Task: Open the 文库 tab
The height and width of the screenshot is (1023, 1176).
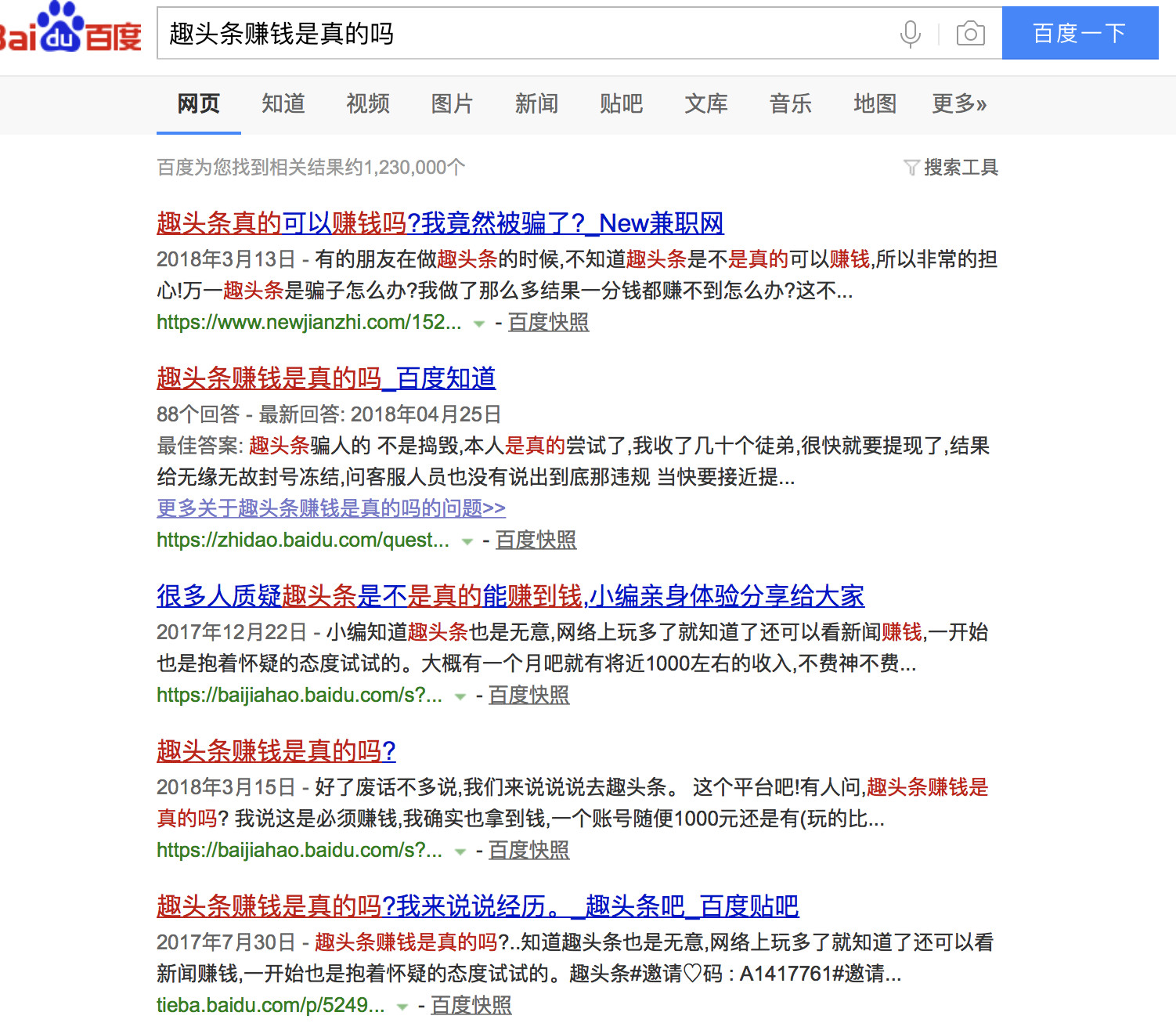Action: coord(705,103)
